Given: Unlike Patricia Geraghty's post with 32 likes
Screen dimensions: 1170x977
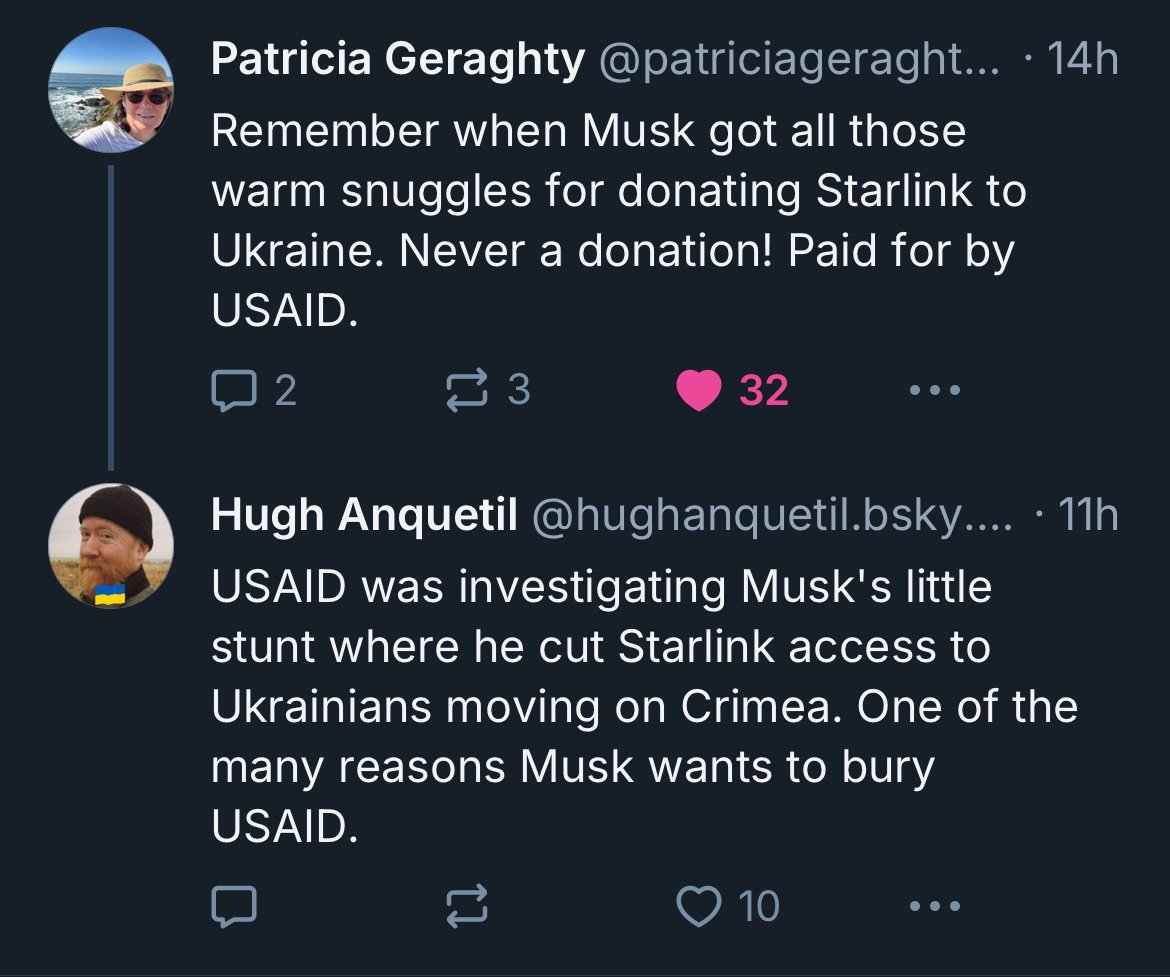Looking at the screenshot, I should click(698, 390).
